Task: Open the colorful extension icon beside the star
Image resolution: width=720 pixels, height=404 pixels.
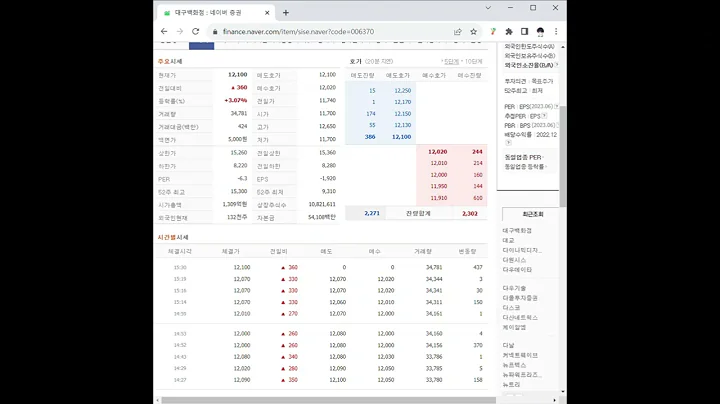Action: pos(493,32)
